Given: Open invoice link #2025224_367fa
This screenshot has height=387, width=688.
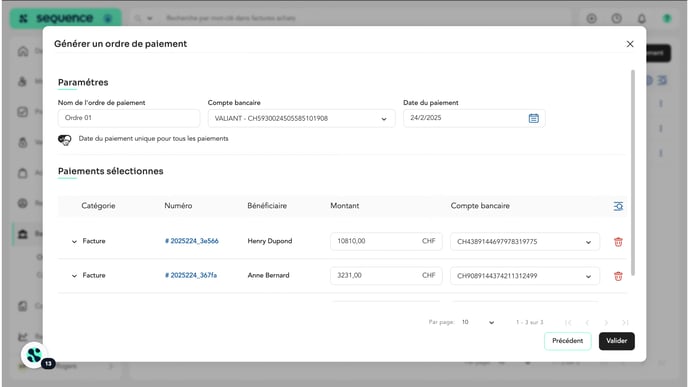Looking at the screenshot, I should pyautogui.click(x=191, y=275).
